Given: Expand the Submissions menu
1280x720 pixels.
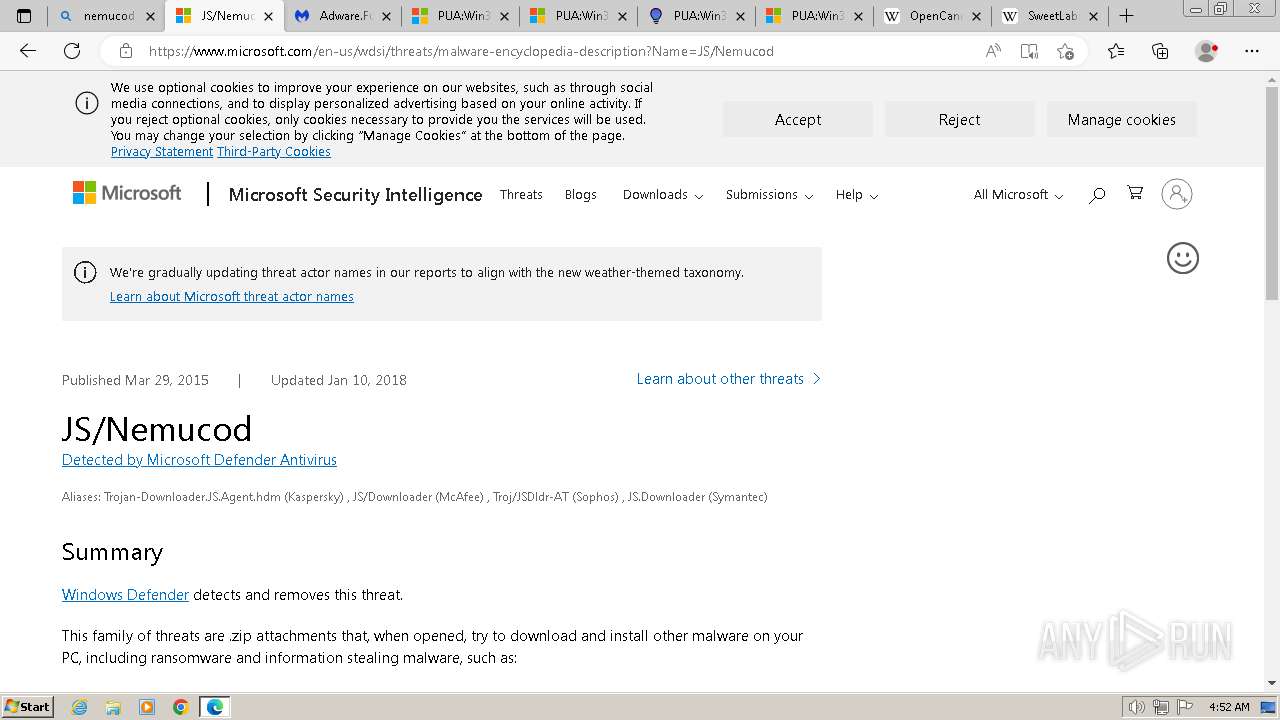Looking at the screenshot, I should [x=770, y=195].
